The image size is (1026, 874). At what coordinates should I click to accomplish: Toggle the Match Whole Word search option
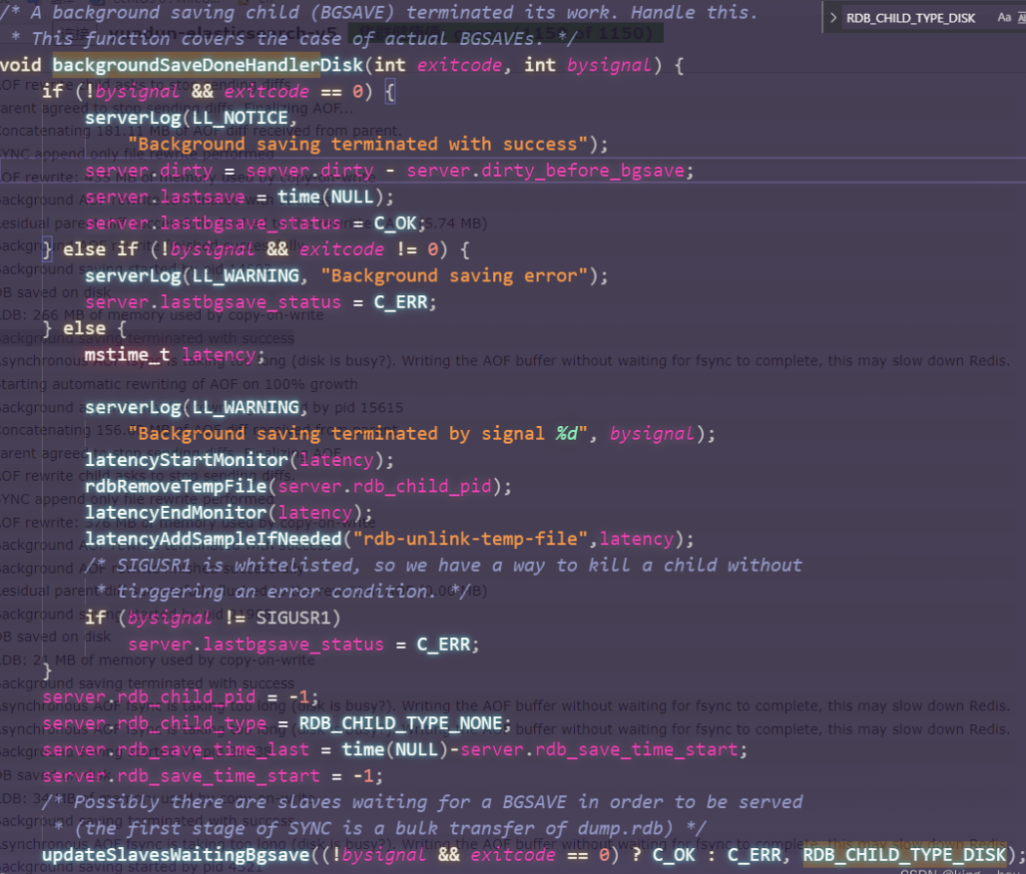click(x=1022, y=18)
